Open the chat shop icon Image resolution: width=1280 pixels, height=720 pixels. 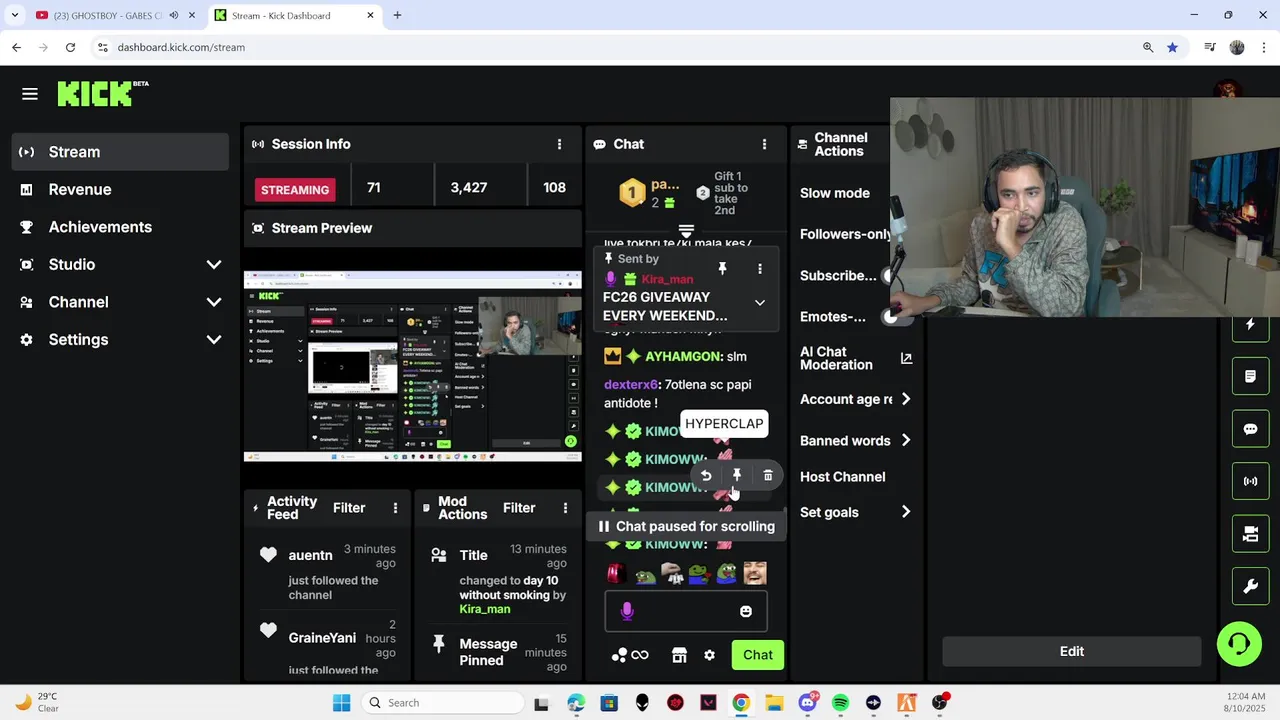679,655
